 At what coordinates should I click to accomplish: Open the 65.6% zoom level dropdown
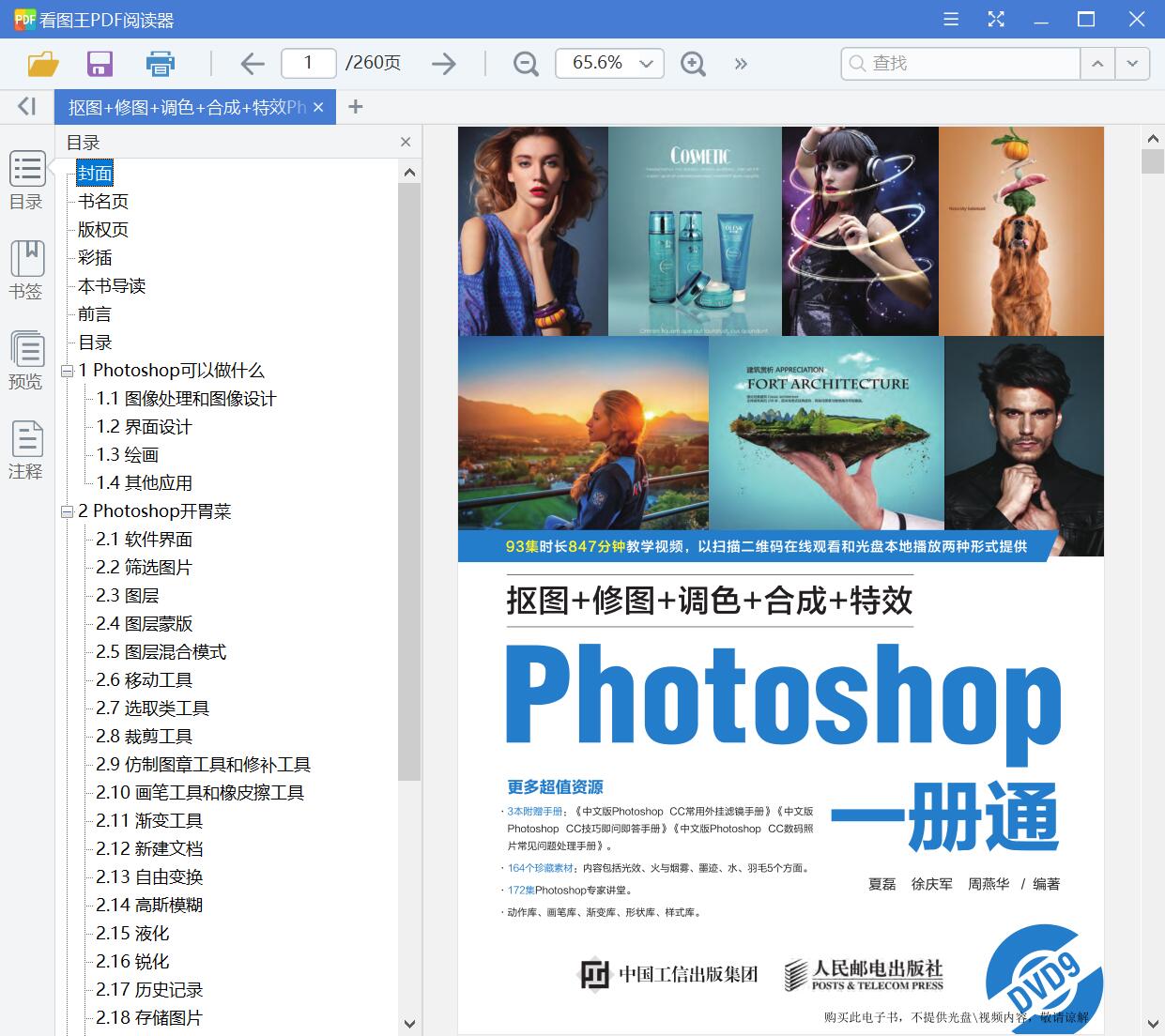(x=646, y=64)
